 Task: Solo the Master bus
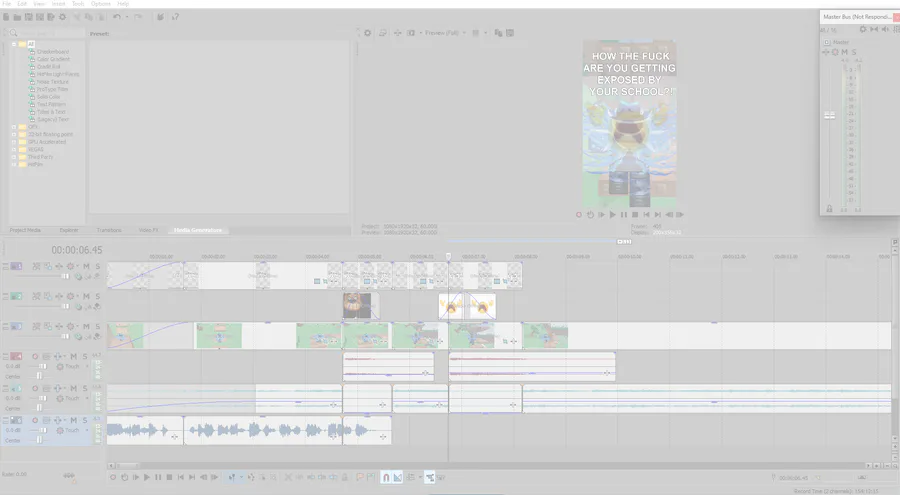tap(854, 52)
